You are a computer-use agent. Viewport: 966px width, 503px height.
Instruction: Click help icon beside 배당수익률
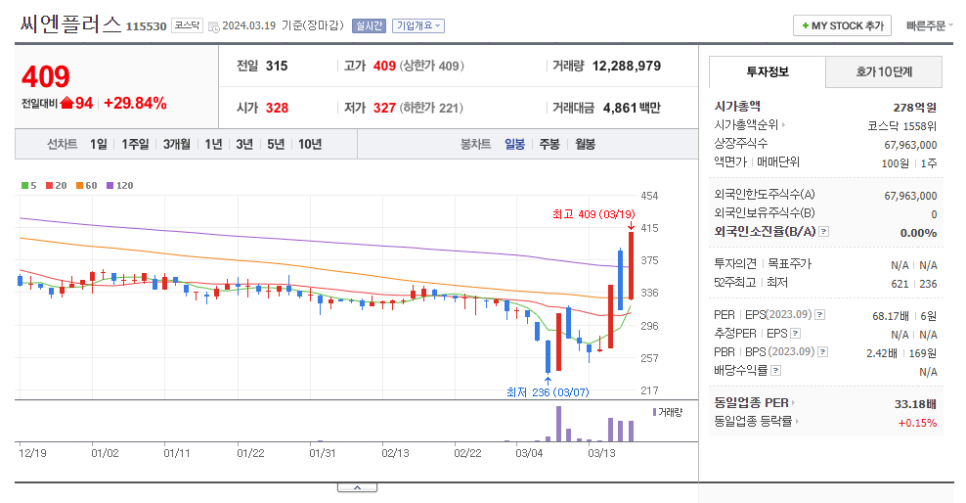[776, 370]
